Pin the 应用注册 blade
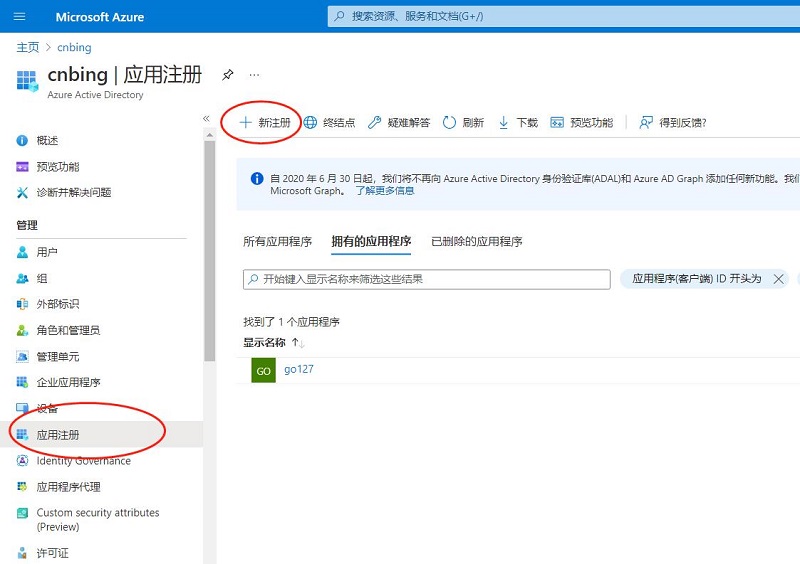 click(228, 75)
